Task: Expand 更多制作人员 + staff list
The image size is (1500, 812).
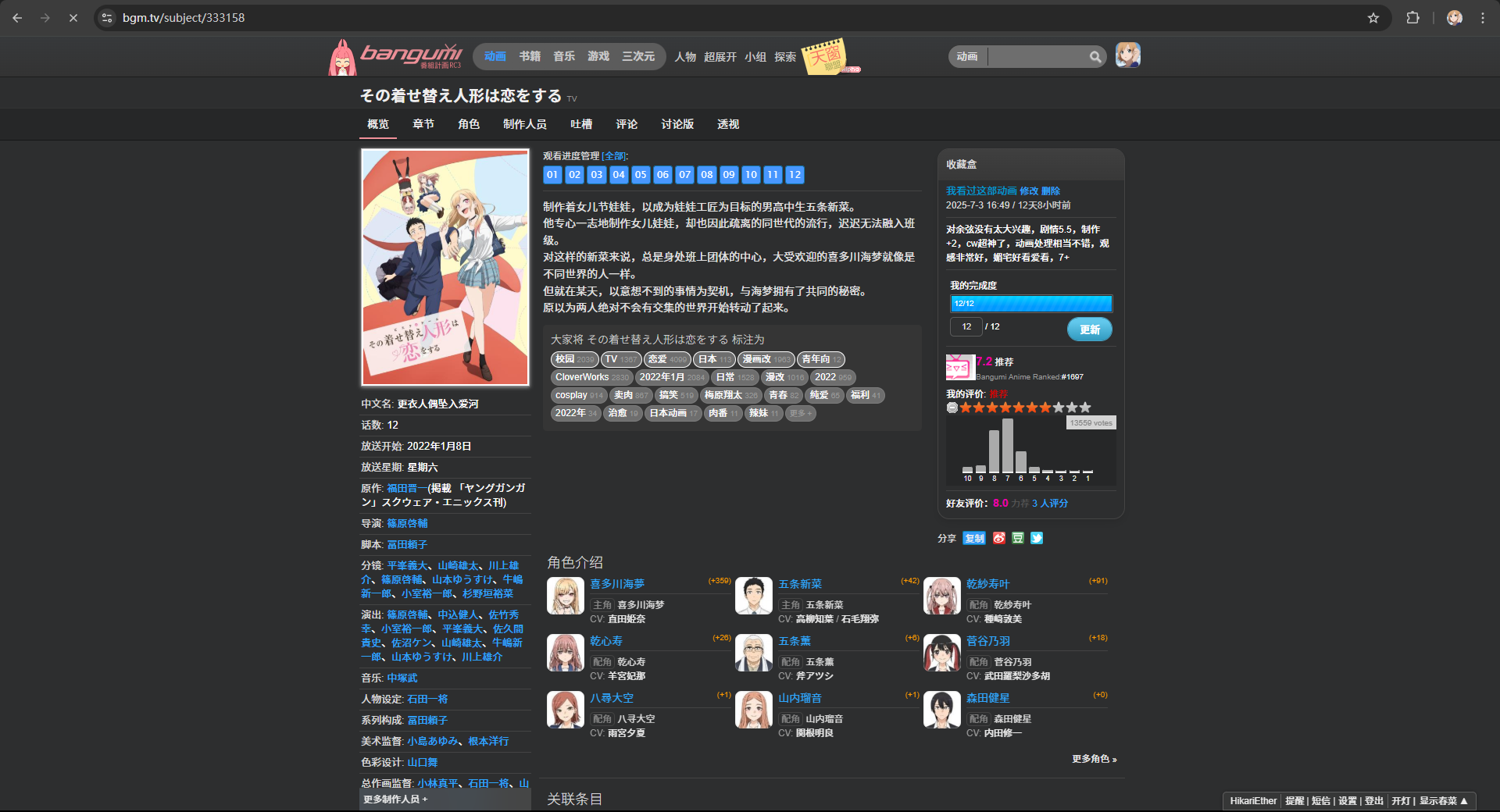Action: [395, 800]
